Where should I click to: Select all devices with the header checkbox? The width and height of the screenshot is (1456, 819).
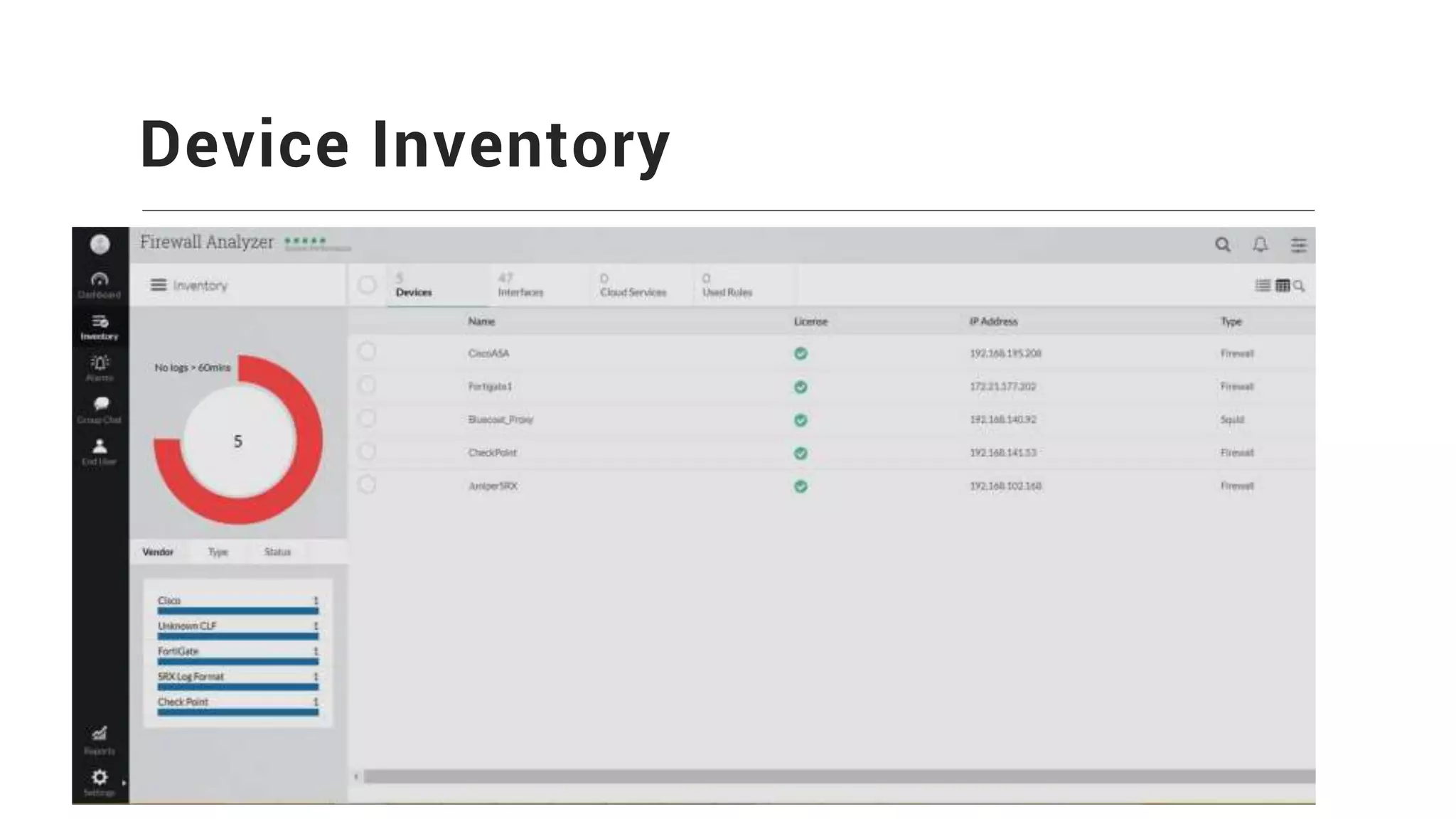click(367, 285)
